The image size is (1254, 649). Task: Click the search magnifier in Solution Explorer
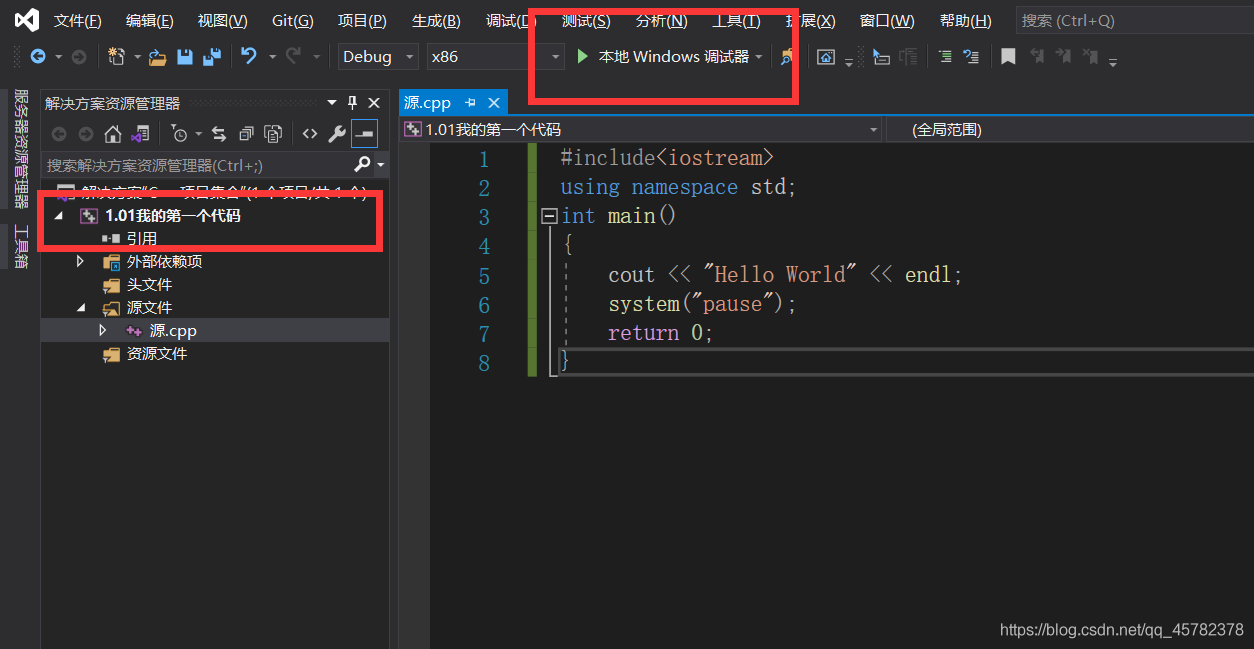pos(362,164)
